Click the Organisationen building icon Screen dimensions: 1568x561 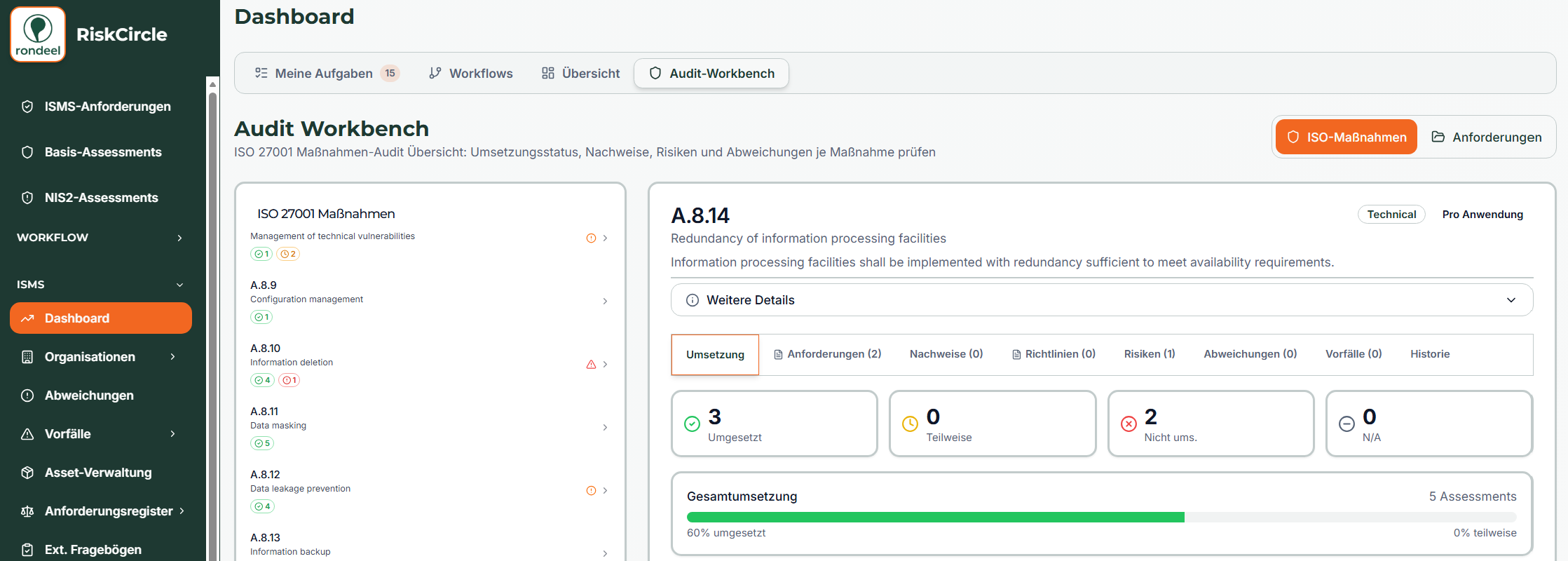[27, 357]
